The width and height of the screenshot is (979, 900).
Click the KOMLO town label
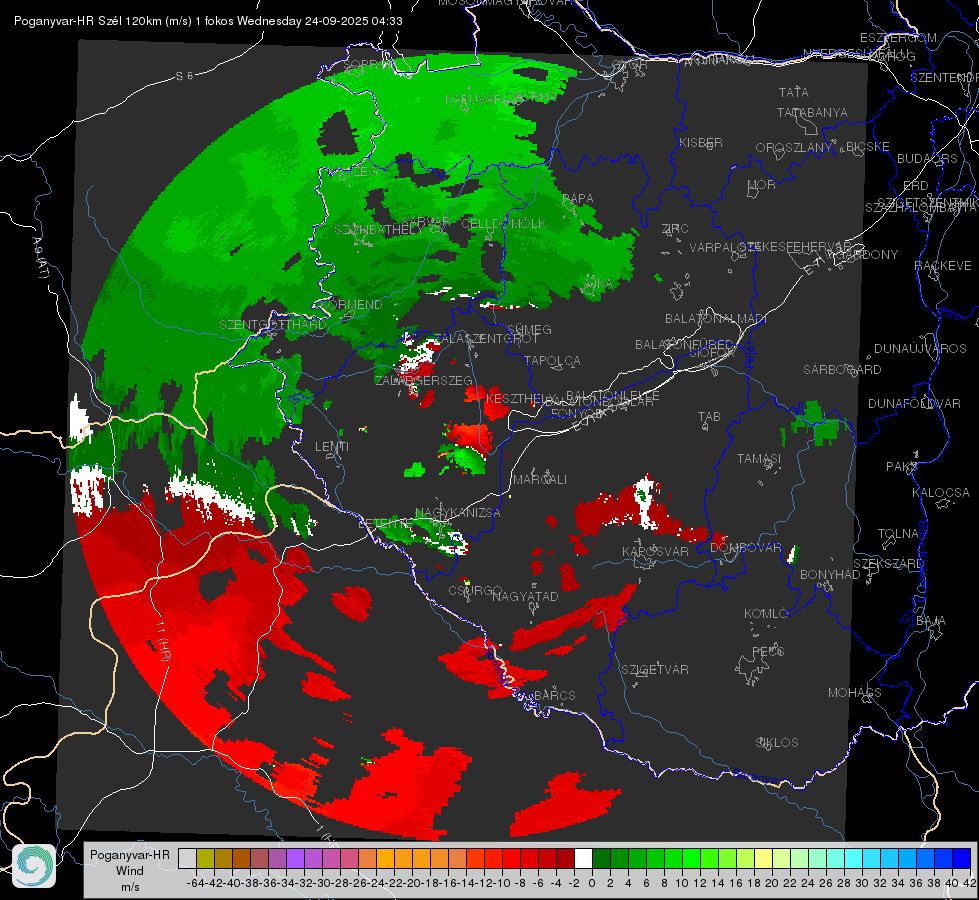coord(766,613)
